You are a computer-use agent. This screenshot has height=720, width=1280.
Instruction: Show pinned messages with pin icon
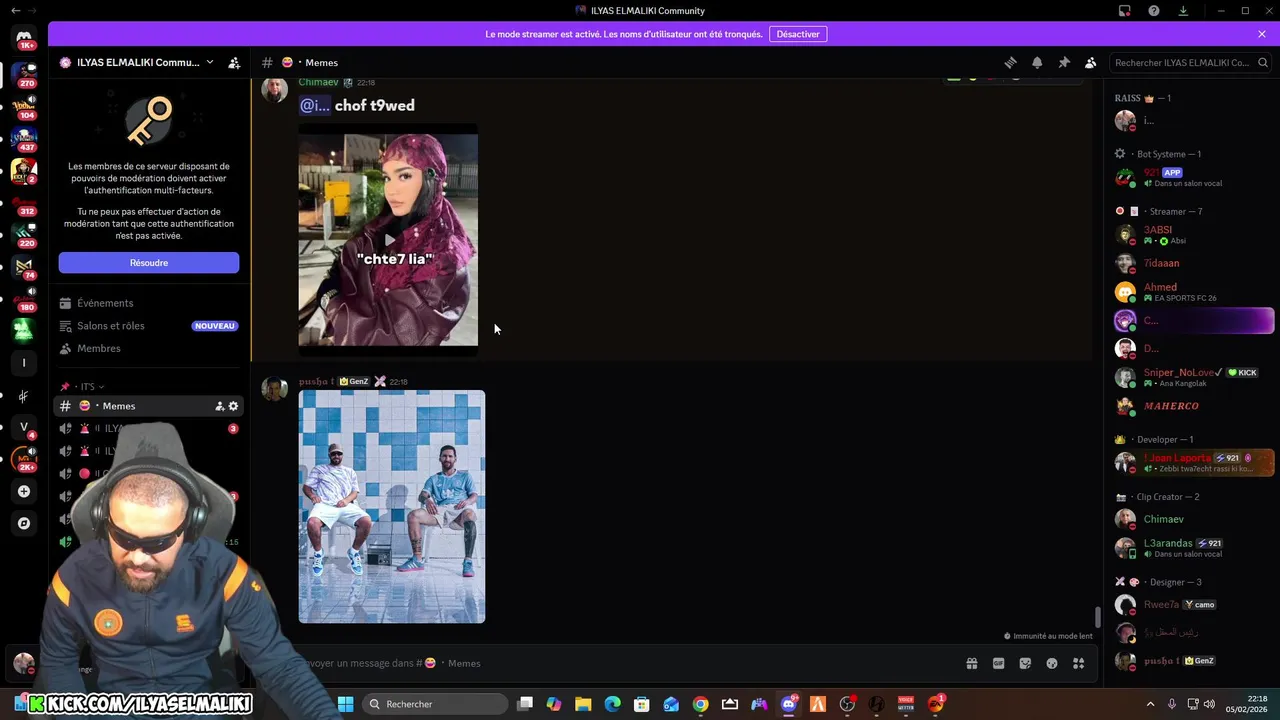1064,62
